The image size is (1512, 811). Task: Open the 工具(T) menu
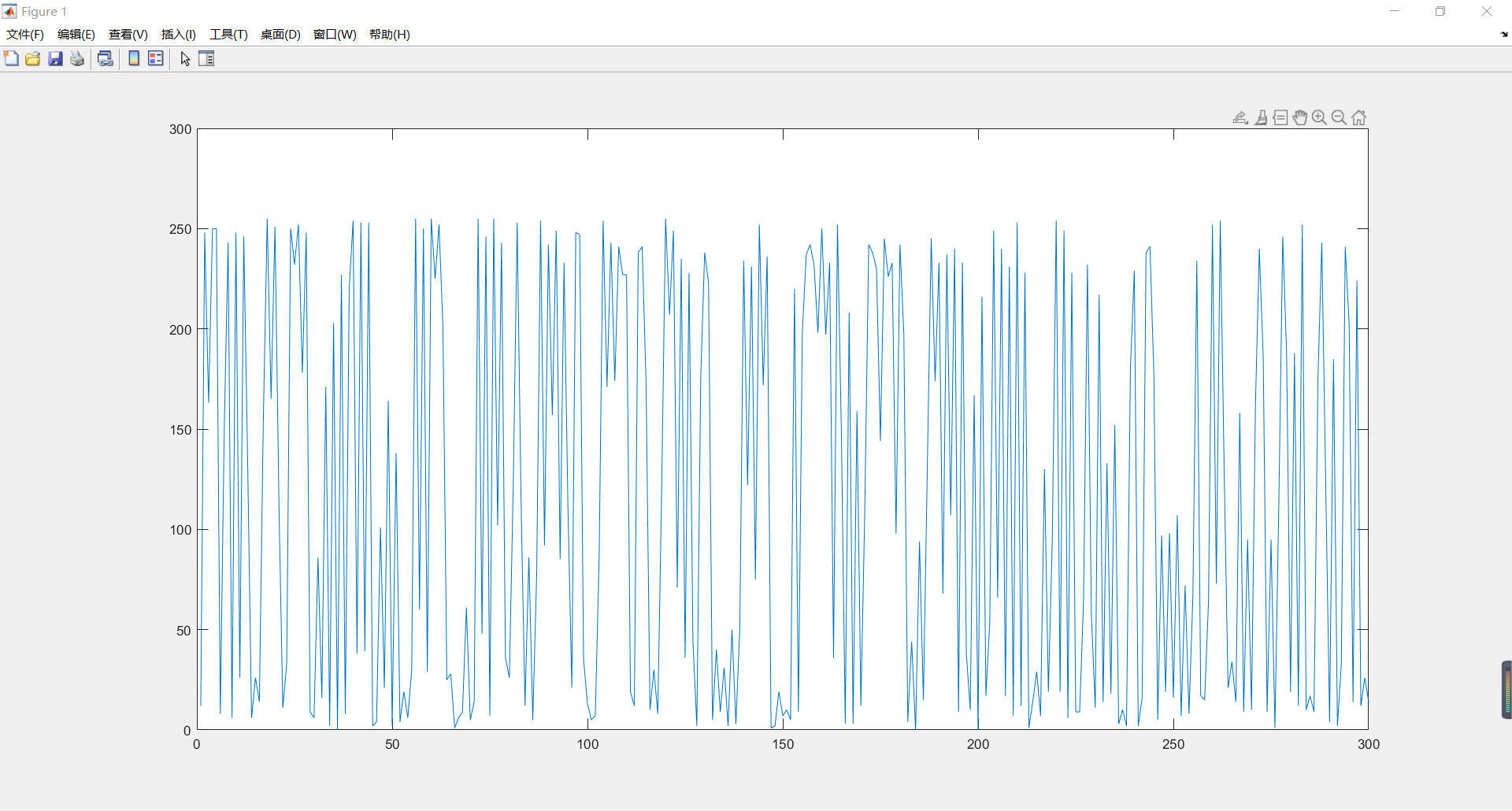pyautogui.click(x=228, y=35)
